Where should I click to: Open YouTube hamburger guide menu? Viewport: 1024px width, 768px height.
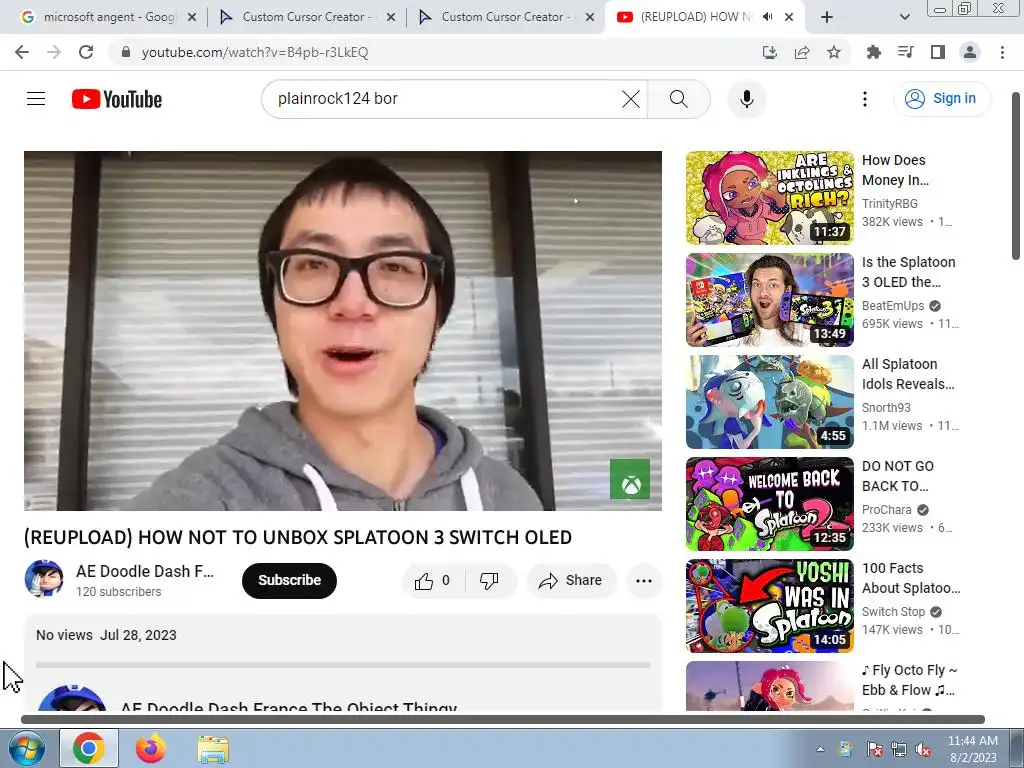click(36, 99)
